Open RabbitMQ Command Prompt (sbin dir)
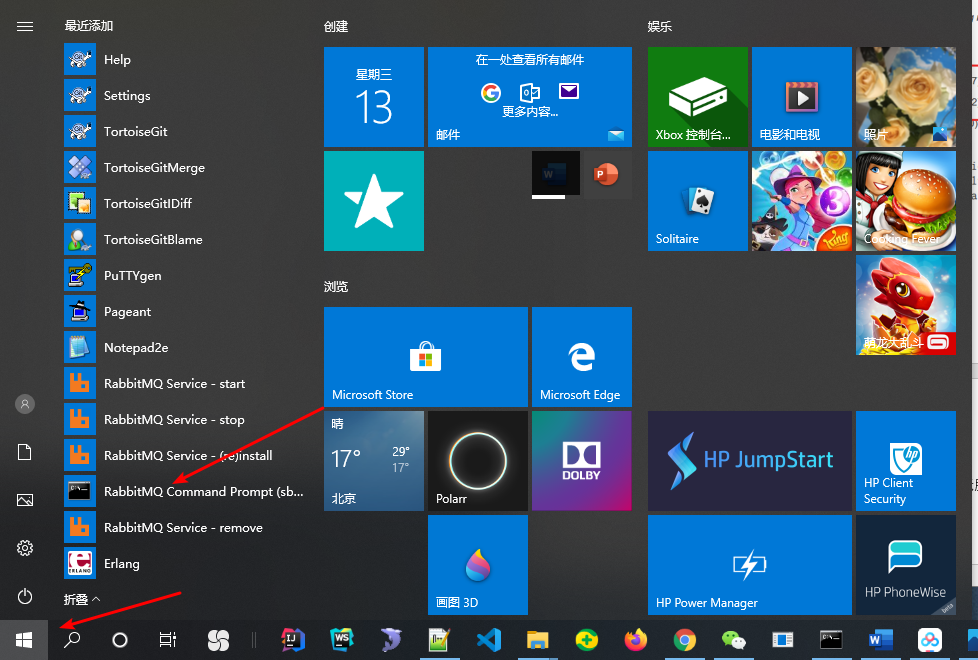The width and height of the screenshot is (978, 660). 184,492
